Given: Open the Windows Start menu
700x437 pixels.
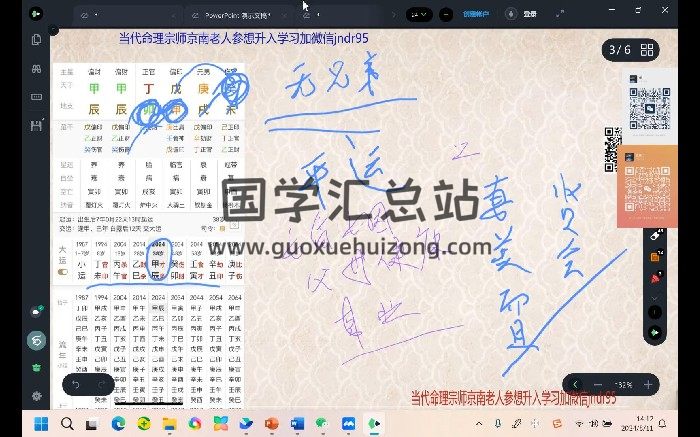Looking at the screenshot, I should [41, 423].
